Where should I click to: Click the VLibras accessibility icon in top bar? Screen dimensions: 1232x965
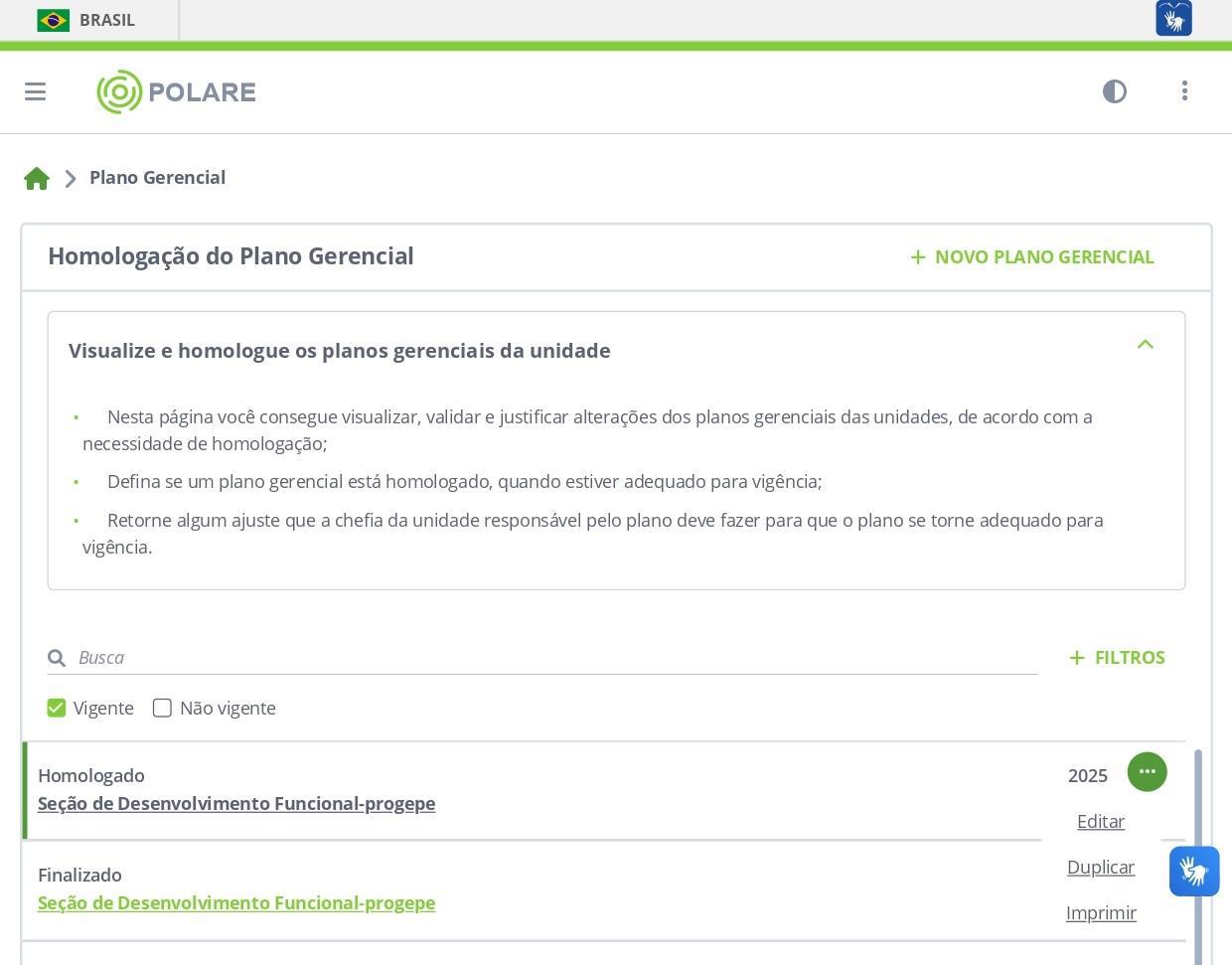[x=1173, y=19]
